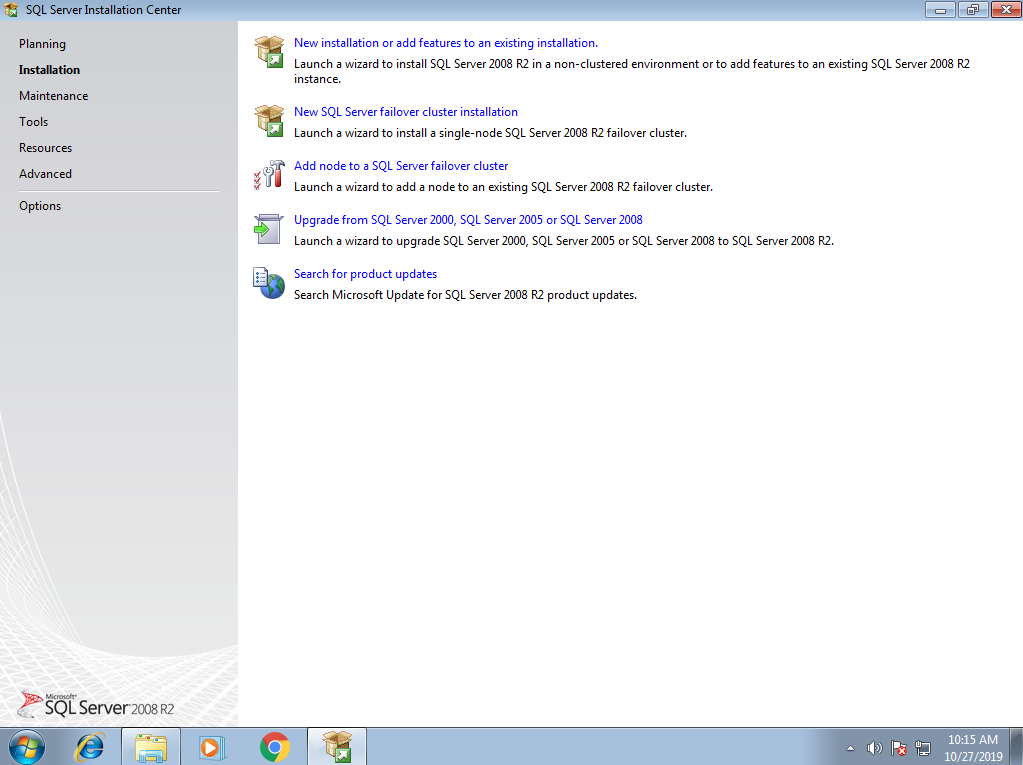Screen dimensions: 1023x765
Task: Open New SQL Server failover cluster installation
Action: (x=406, y=112)
